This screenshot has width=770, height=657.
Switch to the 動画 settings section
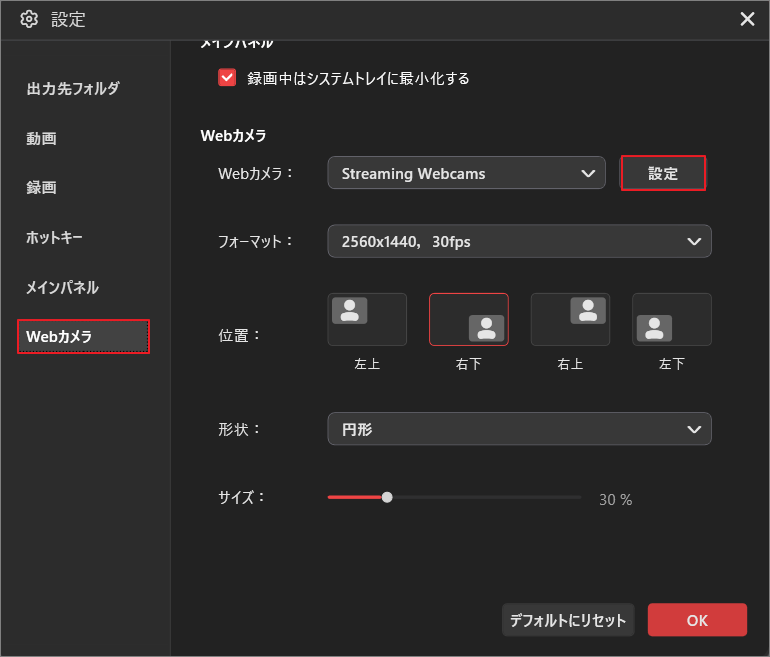tap(41, 138)
